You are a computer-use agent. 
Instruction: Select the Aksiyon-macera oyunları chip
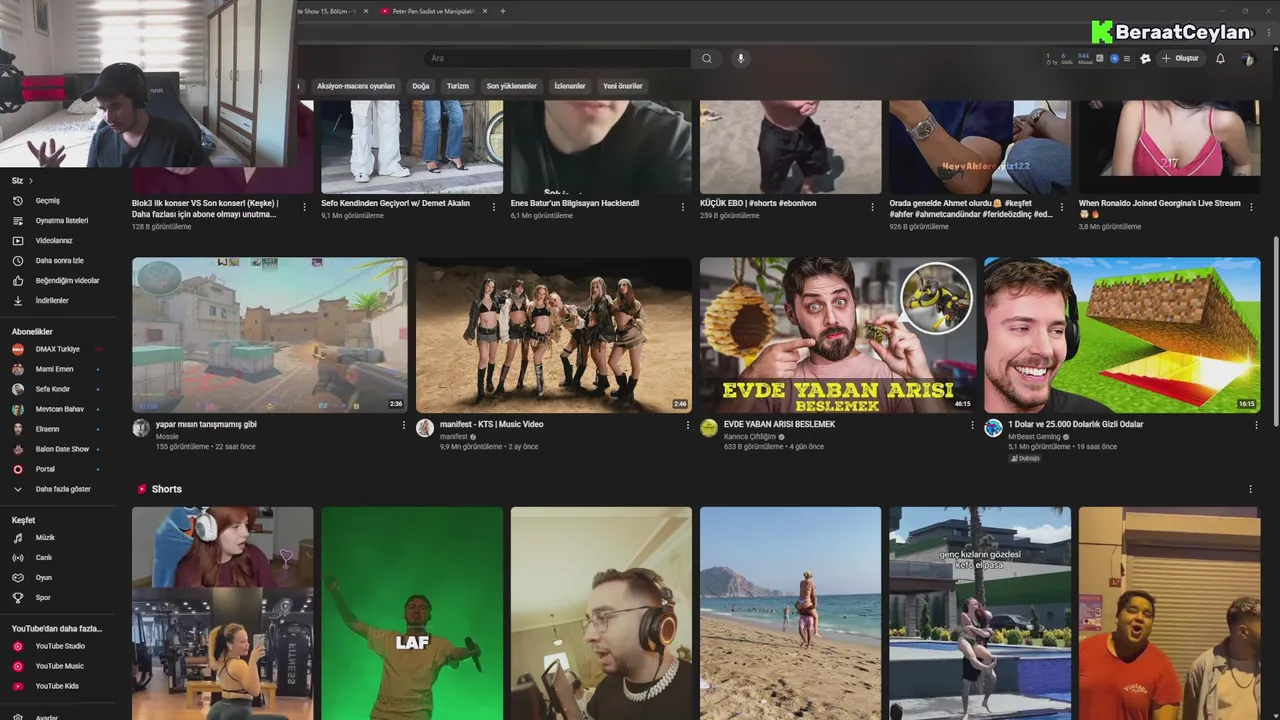[x=356, y=86]
